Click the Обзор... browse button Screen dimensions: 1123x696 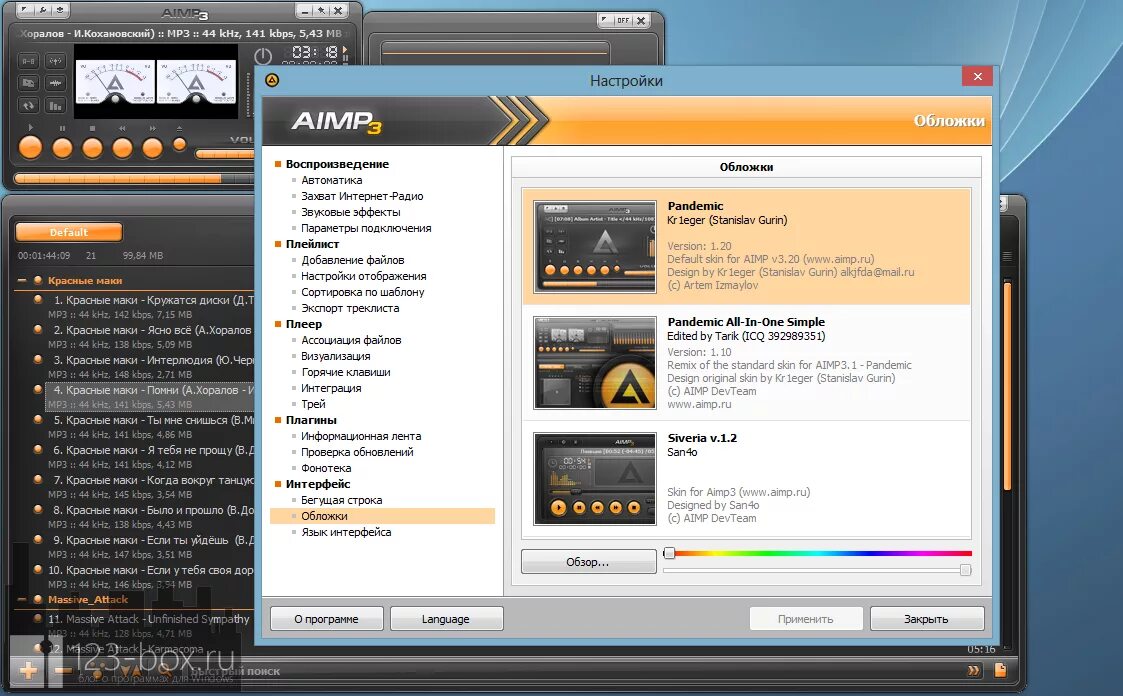588,561
